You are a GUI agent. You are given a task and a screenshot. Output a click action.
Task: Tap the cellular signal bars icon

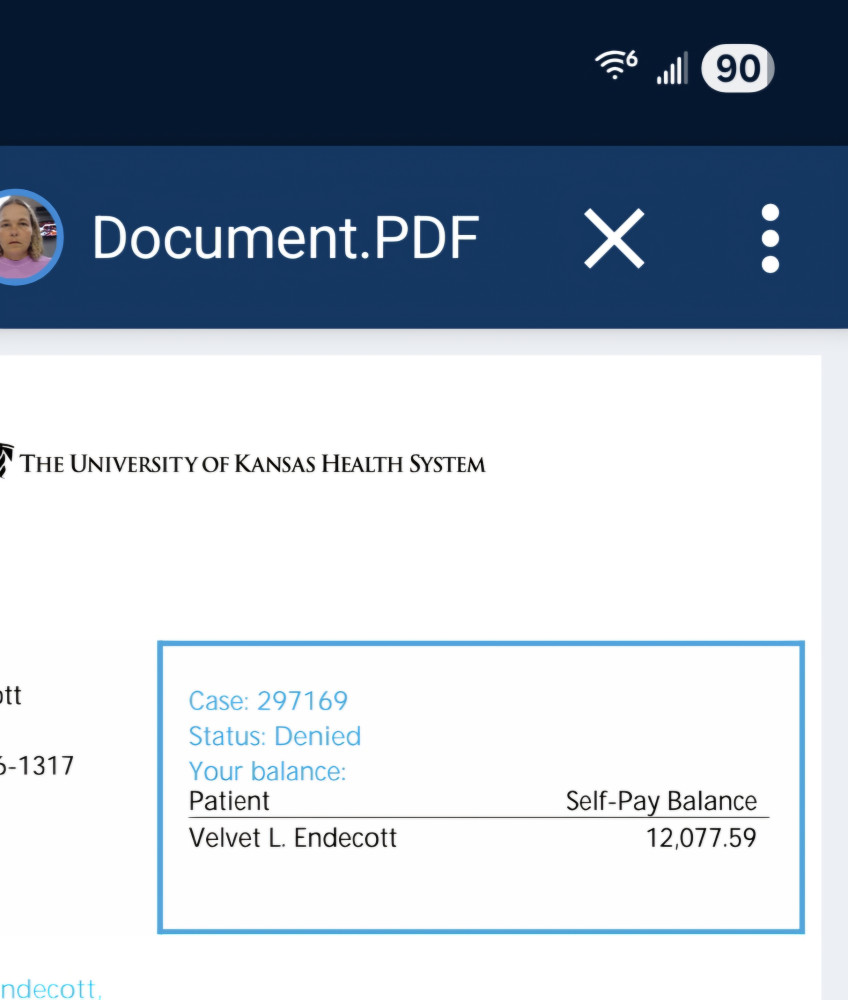coord(671,69)
